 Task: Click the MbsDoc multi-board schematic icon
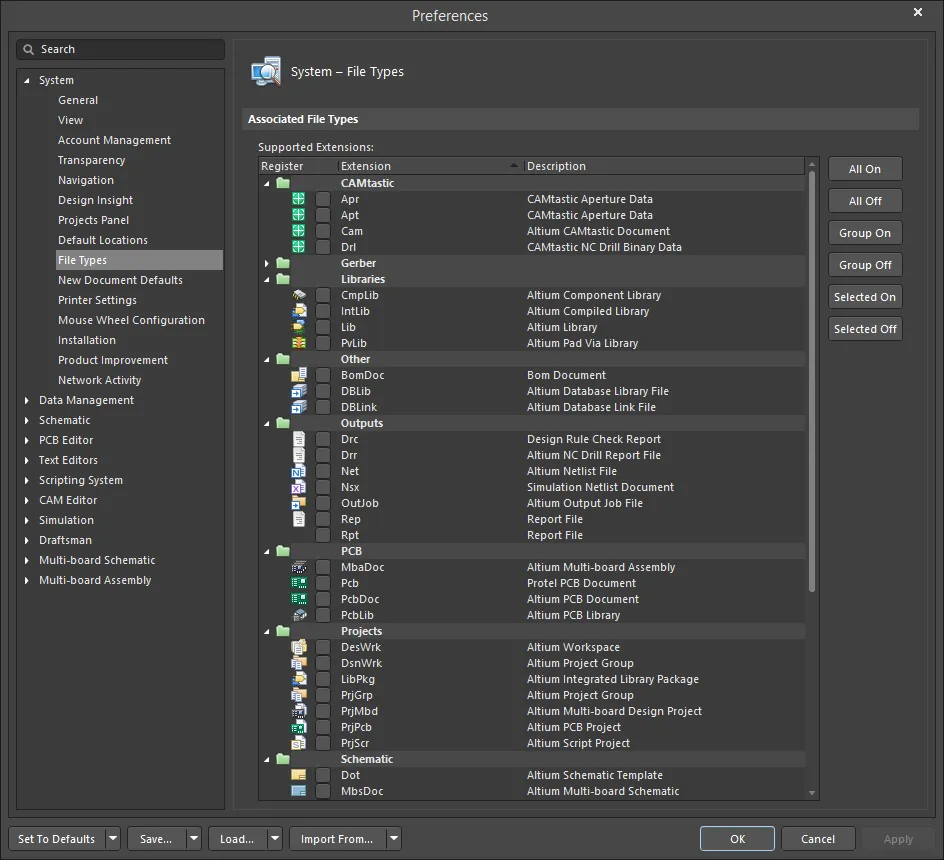click(x=299, y=791)
